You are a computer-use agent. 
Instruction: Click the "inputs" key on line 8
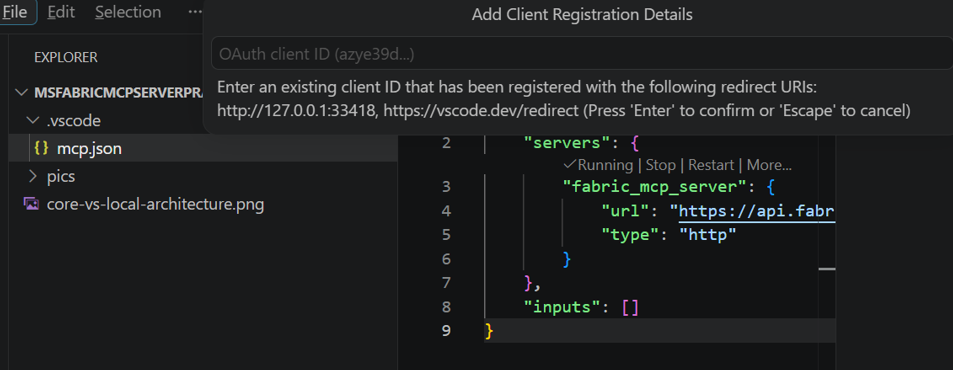click(x=562, y=307)
